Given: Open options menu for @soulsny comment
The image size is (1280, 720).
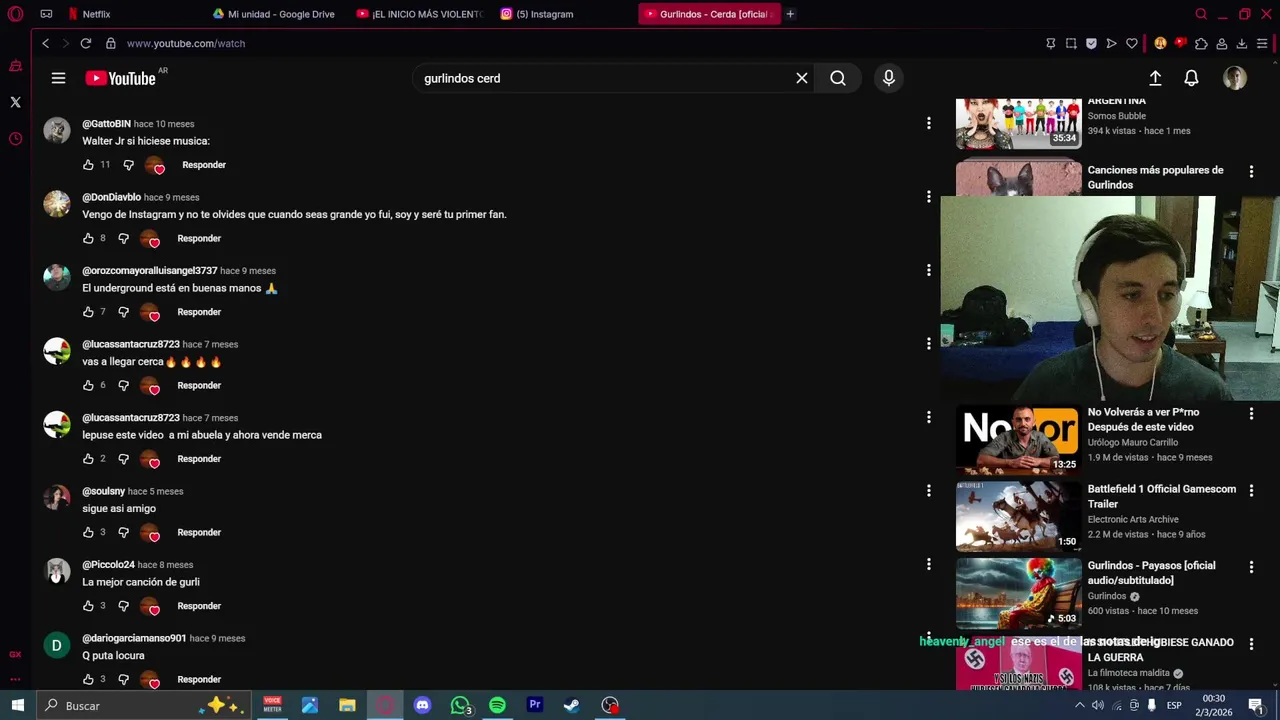Looking at the screenshot, I should [928, 491].
